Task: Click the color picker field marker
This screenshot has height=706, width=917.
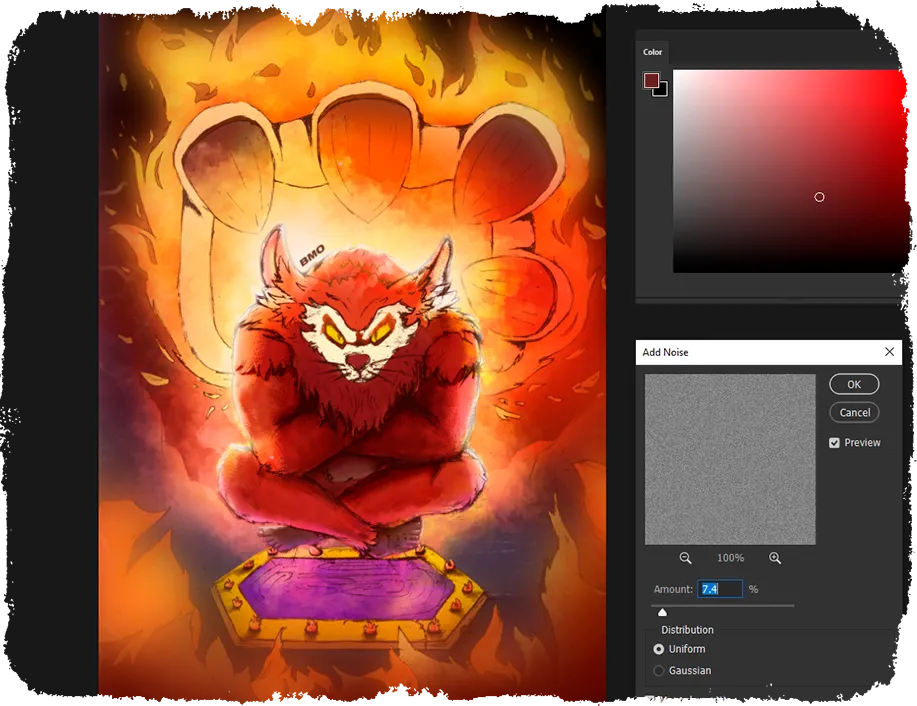Action: pyautogui.click(x=819, y=197)
